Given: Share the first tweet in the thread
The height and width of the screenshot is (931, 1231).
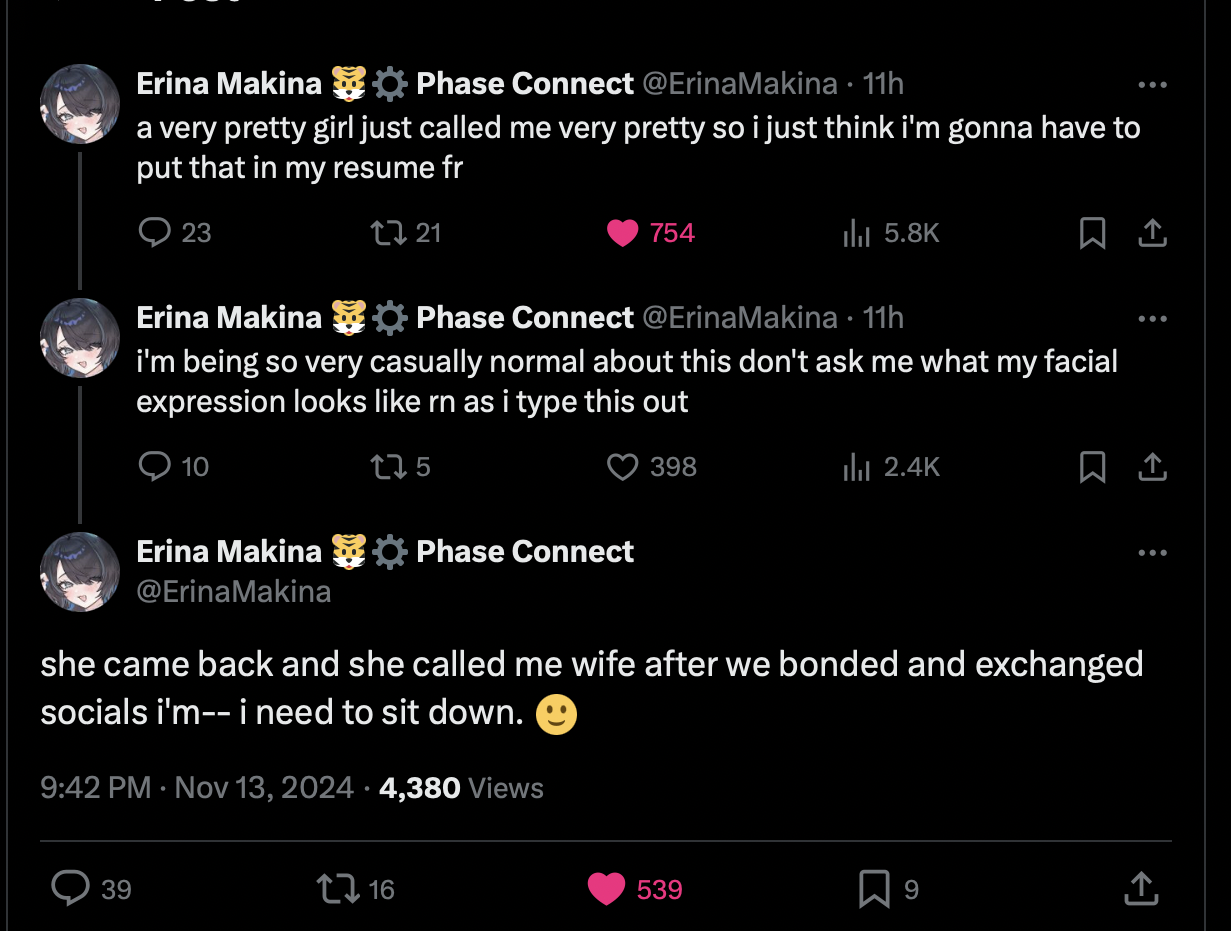Looking at the screenshot, I should pos(1152,233).
